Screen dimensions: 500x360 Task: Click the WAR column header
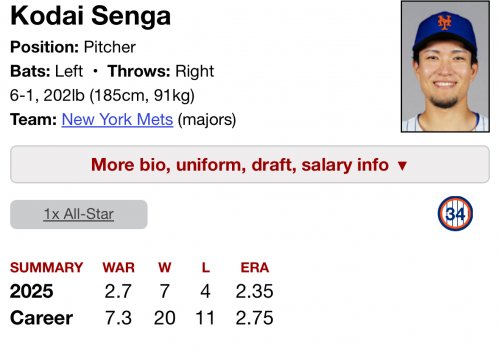coord(119,267)
